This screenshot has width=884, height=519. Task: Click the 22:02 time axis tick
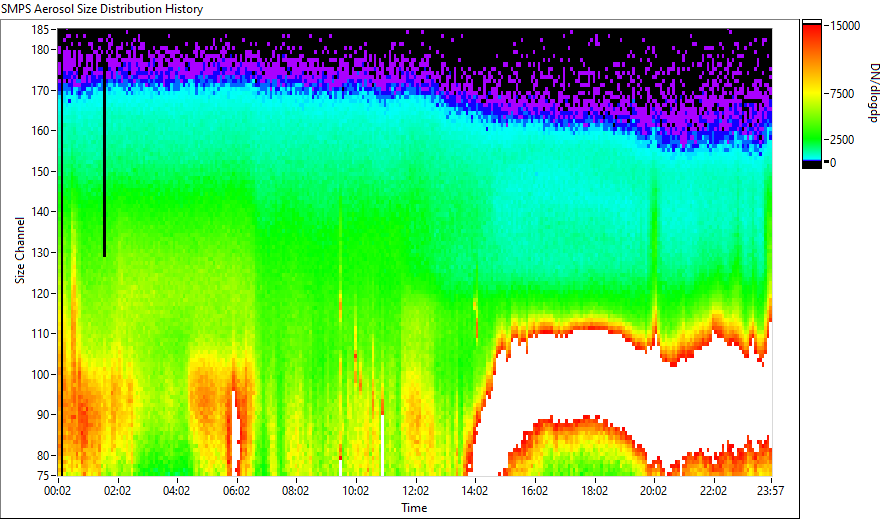coord(713,491)
